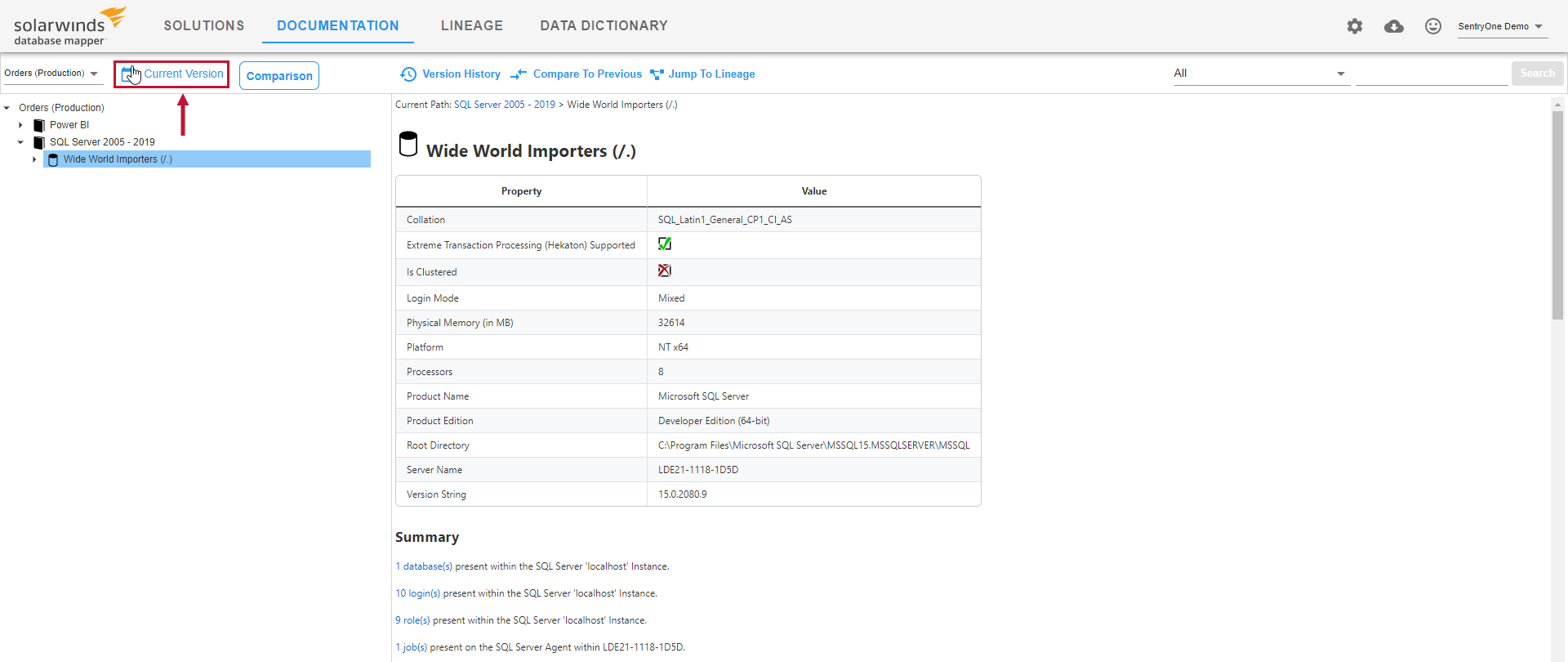The width and height of the screenshot is (1568, 662).
Task: Click the SQL Server 2005 - 2019 book icon
Action: point(39,142)
